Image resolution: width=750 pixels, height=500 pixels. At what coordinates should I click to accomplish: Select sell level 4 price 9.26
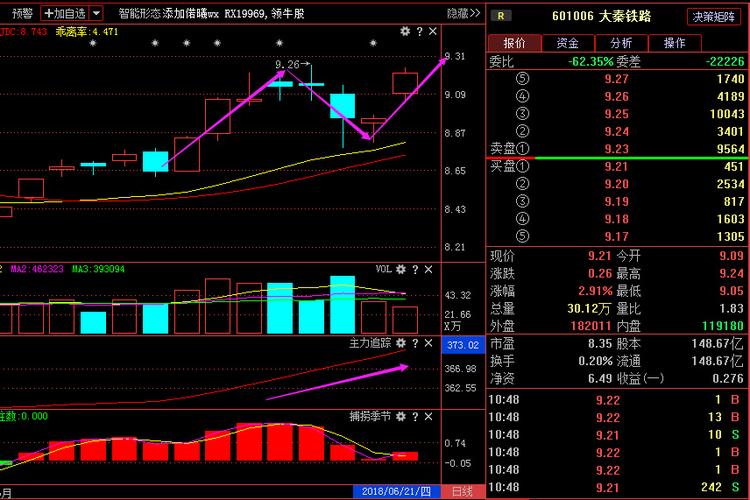click(616, 97)
